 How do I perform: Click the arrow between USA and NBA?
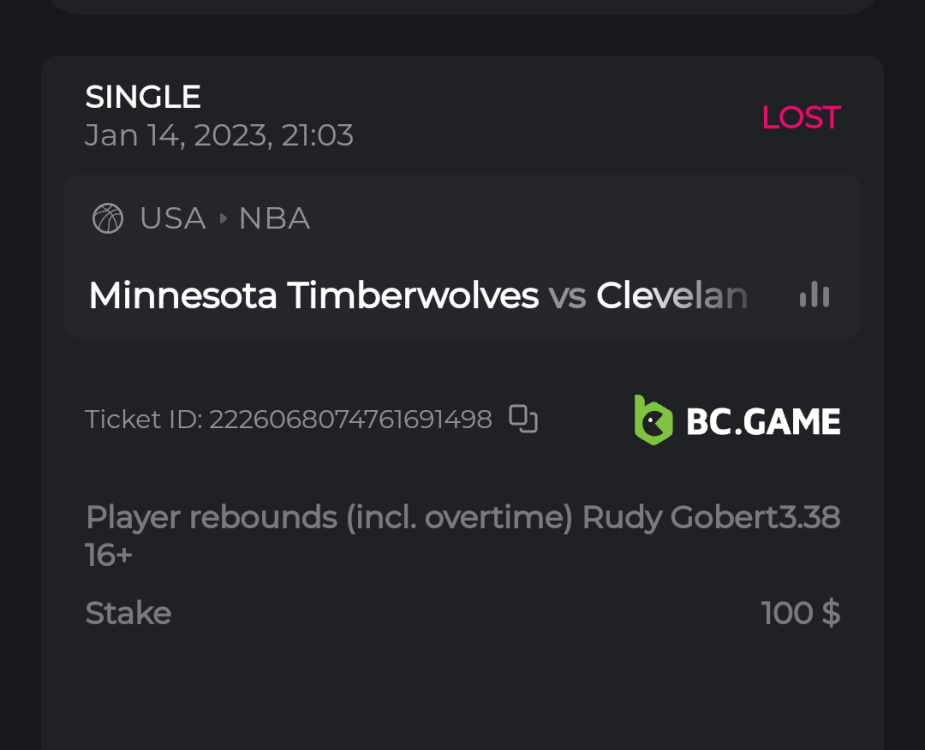(222, 218)
